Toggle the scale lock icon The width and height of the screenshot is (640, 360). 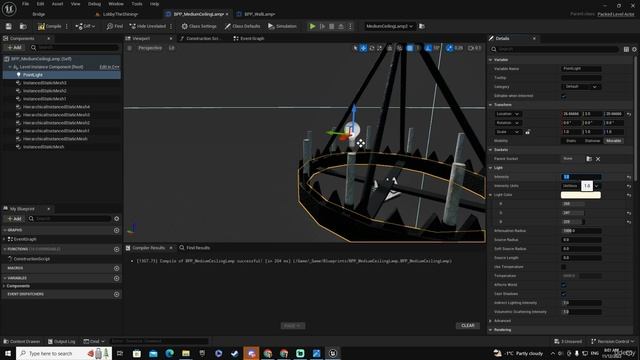coord(528,132)
